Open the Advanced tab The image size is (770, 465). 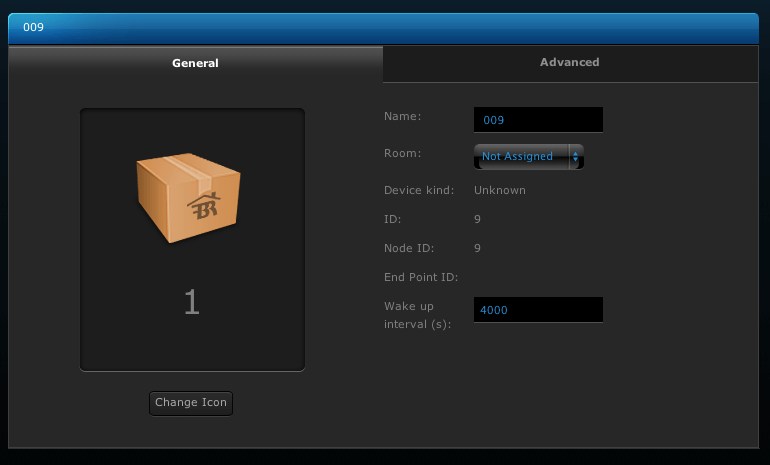point(570,62)
